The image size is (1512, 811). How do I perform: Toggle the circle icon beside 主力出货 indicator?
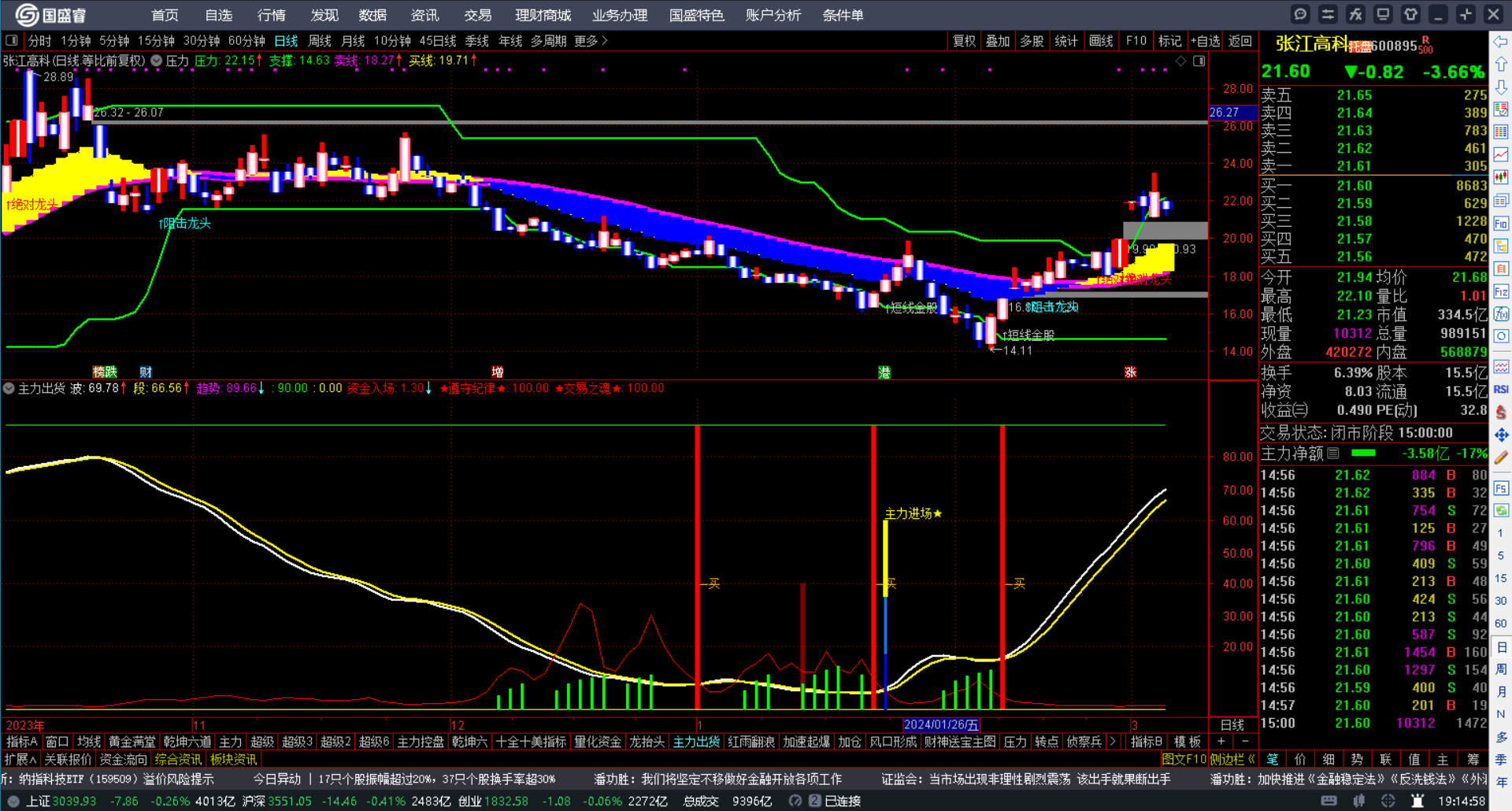[9, 388]
